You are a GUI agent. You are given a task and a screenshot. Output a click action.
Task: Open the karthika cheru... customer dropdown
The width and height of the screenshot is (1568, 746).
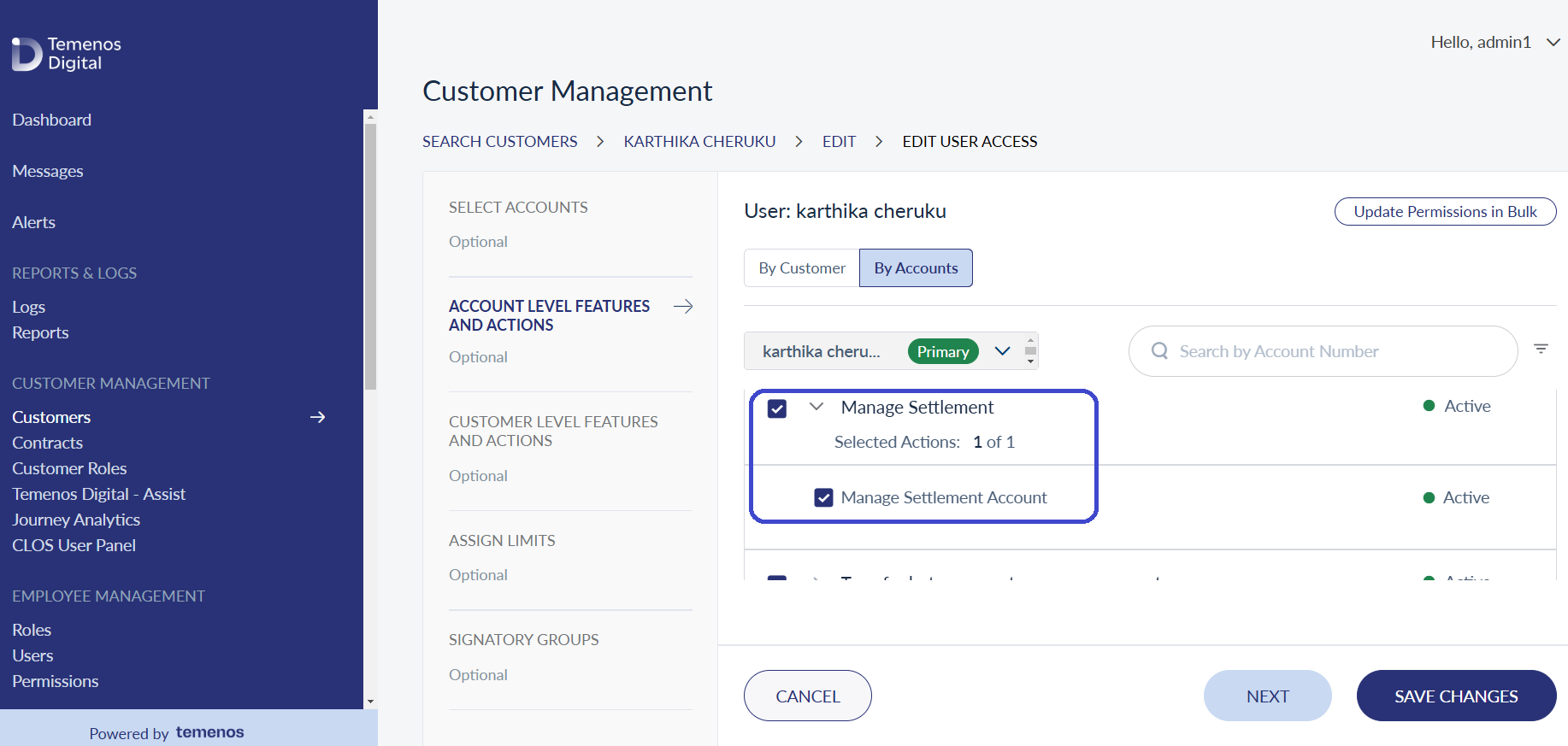[x=1003, y=351]
